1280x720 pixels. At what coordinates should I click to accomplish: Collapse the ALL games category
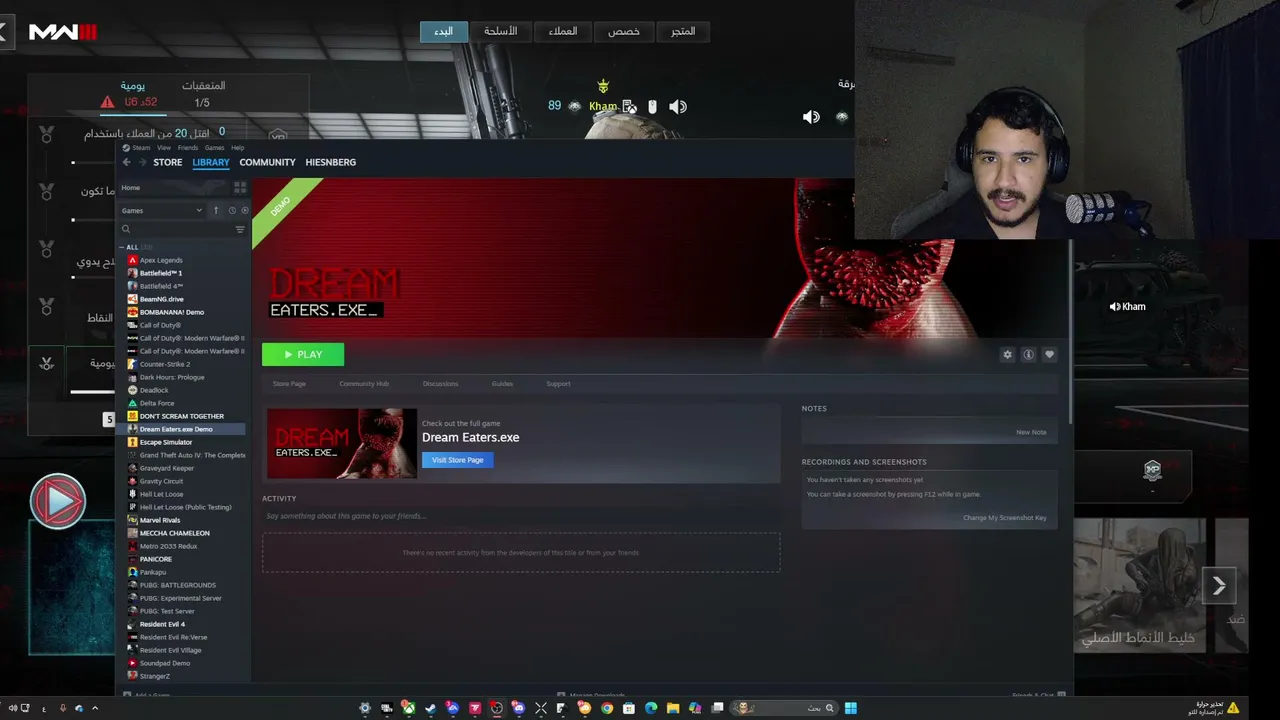tap(122, 247)
